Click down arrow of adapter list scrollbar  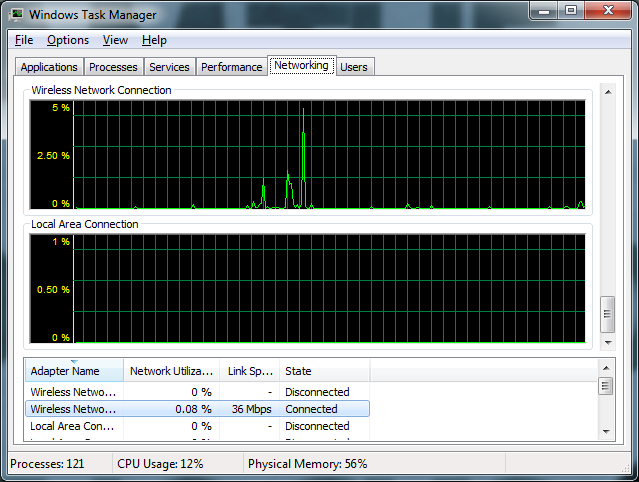coord(606,431)
